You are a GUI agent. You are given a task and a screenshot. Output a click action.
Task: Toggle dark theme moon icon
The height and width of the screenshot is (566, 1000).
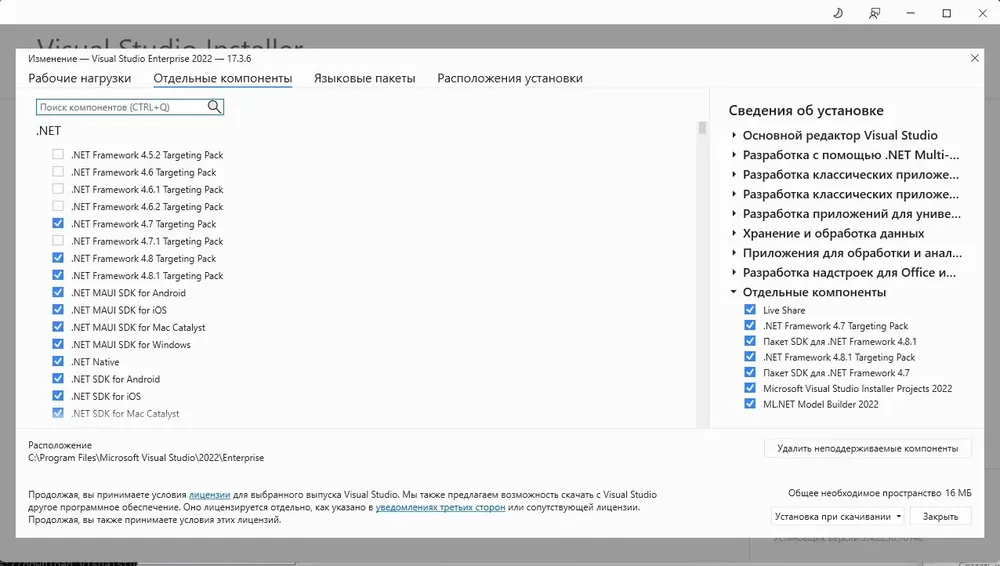[x=838, y=13]
